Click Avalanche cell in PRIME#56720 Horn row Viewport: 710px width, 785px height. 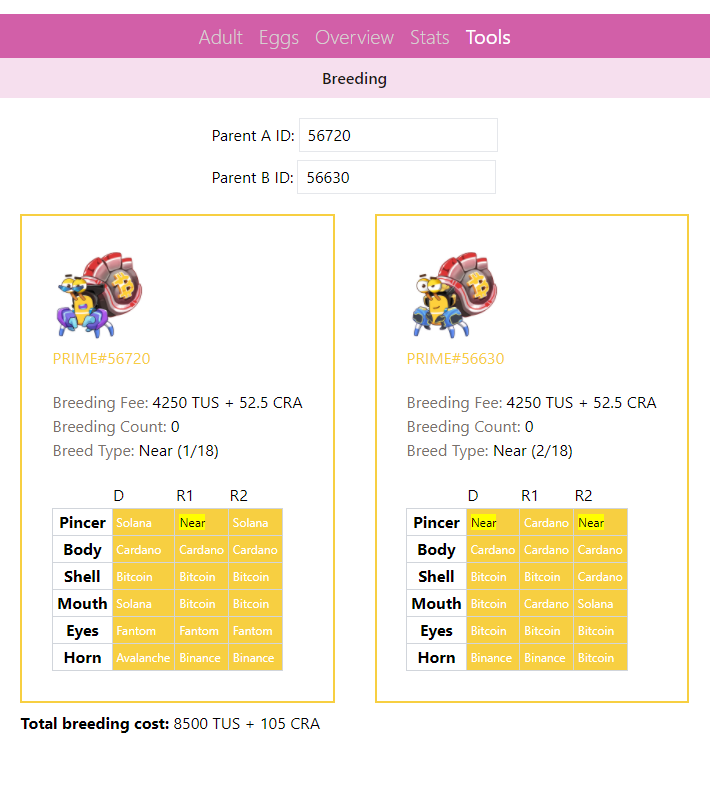143,657
